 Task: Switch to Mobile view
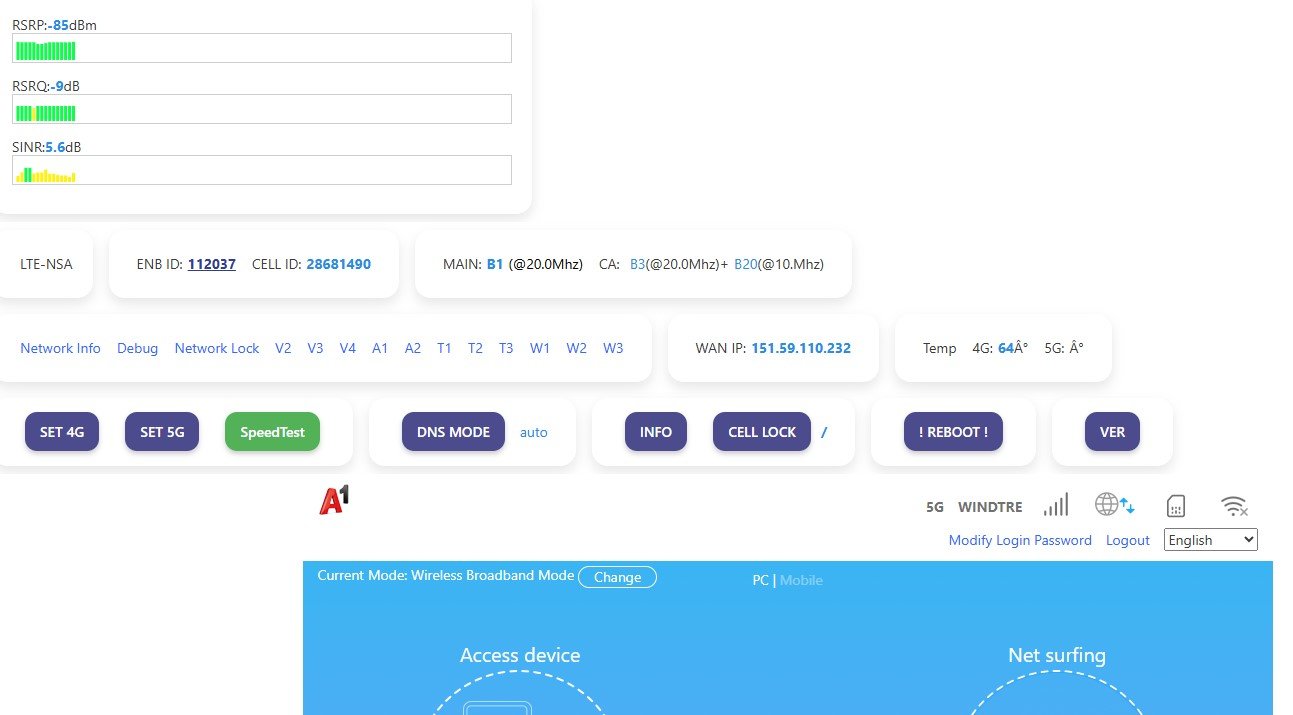tap(801, 580)
